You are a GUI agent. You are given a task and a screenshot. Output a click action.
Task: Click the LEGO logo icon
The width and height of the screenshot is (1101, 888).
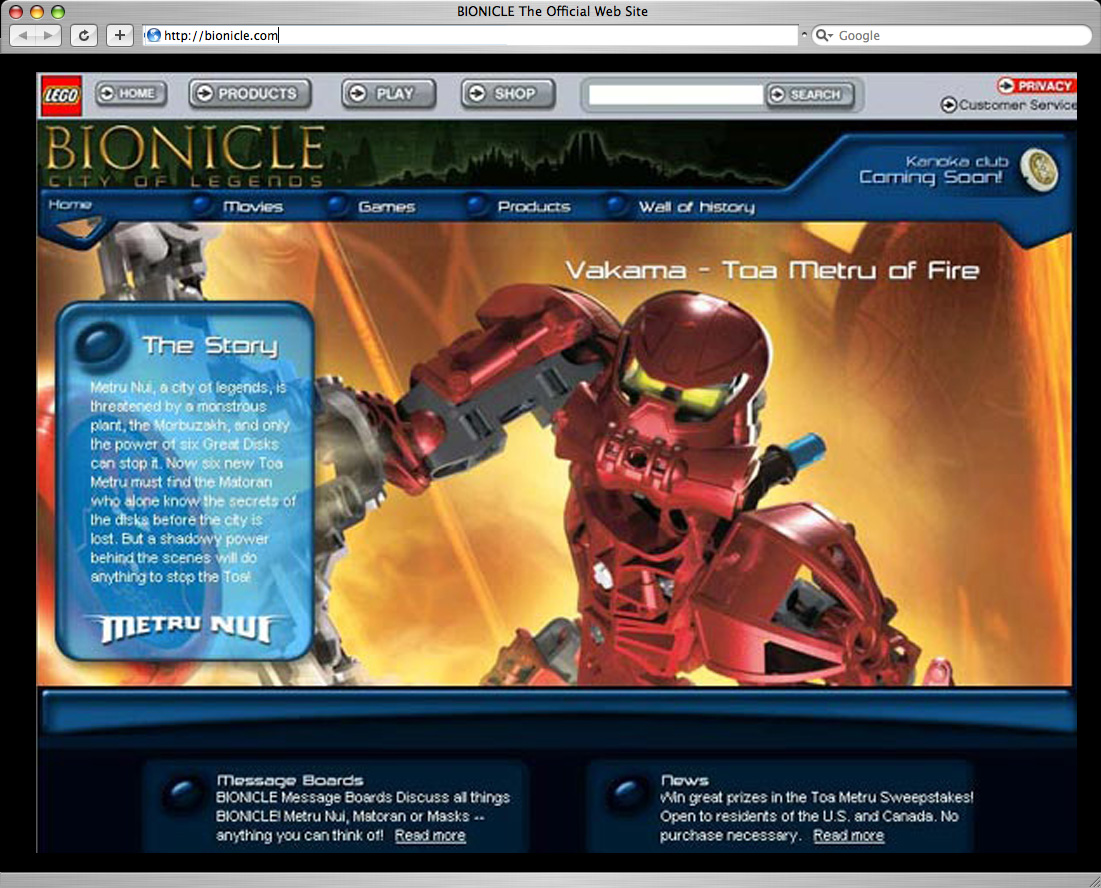pyautogui.click(x=61, y=95)
